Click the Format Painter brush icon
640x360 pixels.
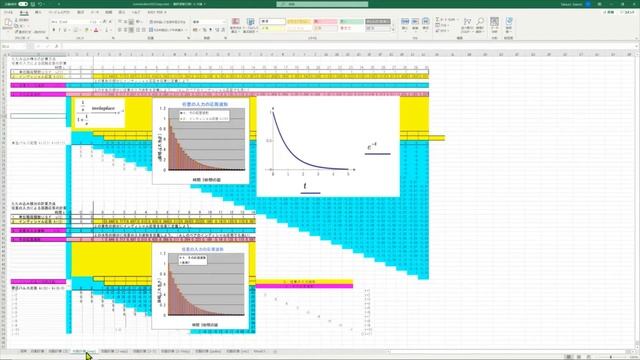coord(16,31)
